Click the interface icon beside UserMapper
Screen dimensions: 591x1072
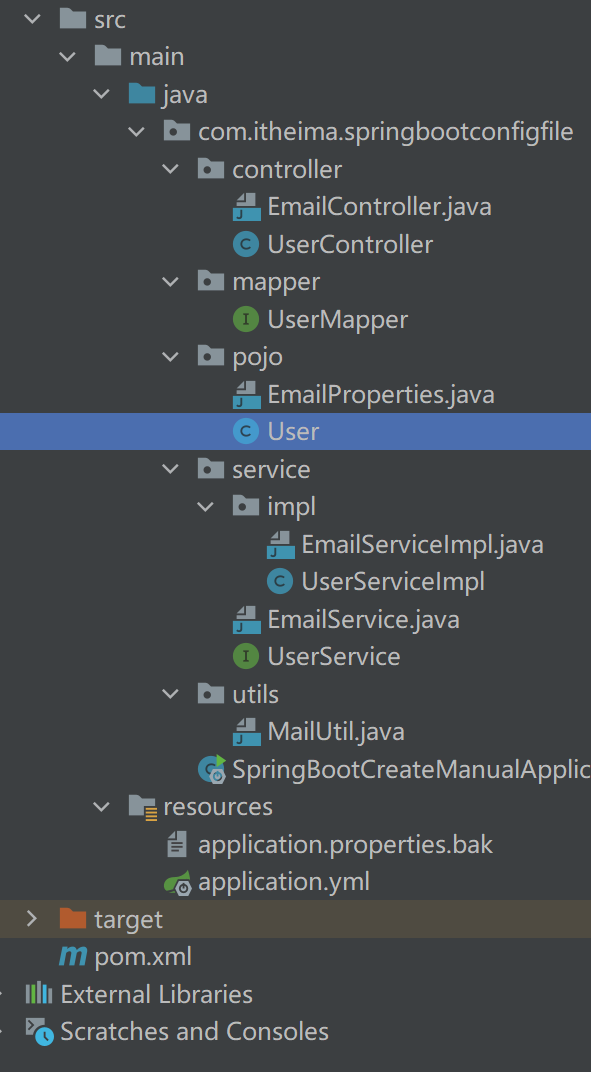[x=246, y=319]
